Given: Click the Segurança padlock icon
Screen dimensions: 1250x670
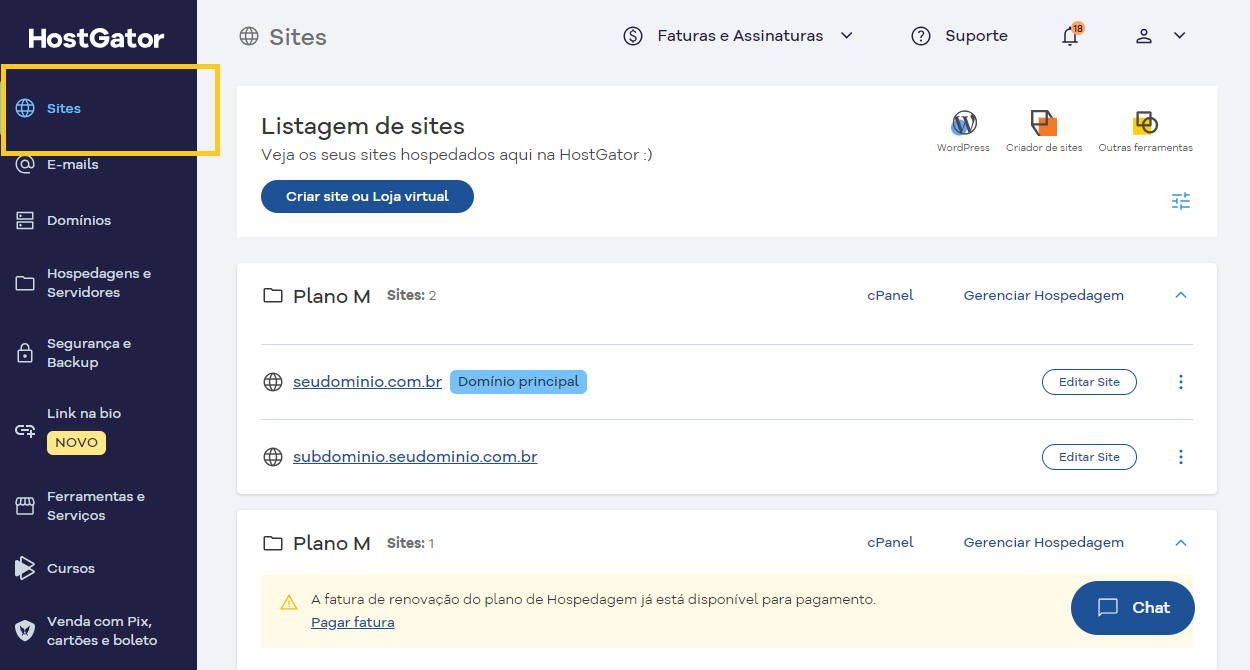Looking at the screenshot, I should coord(25,353).
